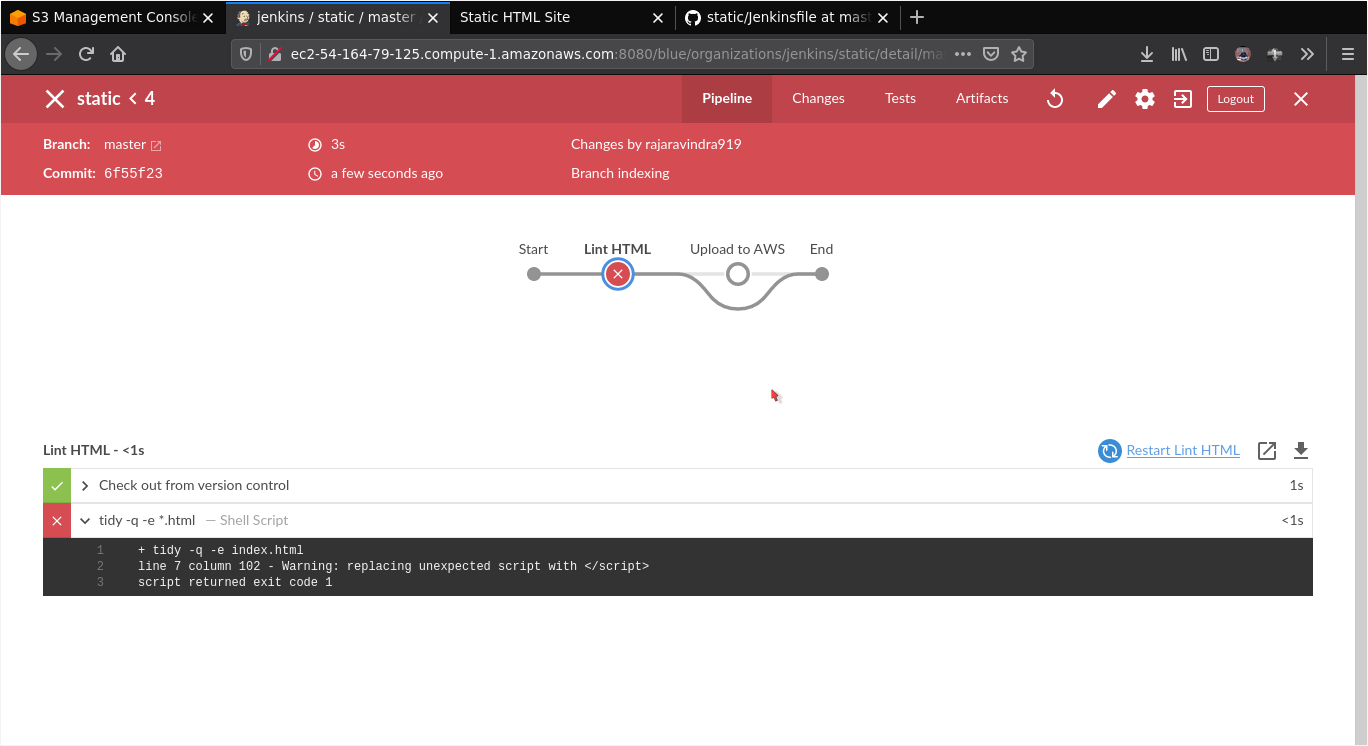Open the pipeline editor pencil icon
Image resolution: width=1368 pixels, height=746 pixels.
pyautogui.click(x=1106, y=99)
